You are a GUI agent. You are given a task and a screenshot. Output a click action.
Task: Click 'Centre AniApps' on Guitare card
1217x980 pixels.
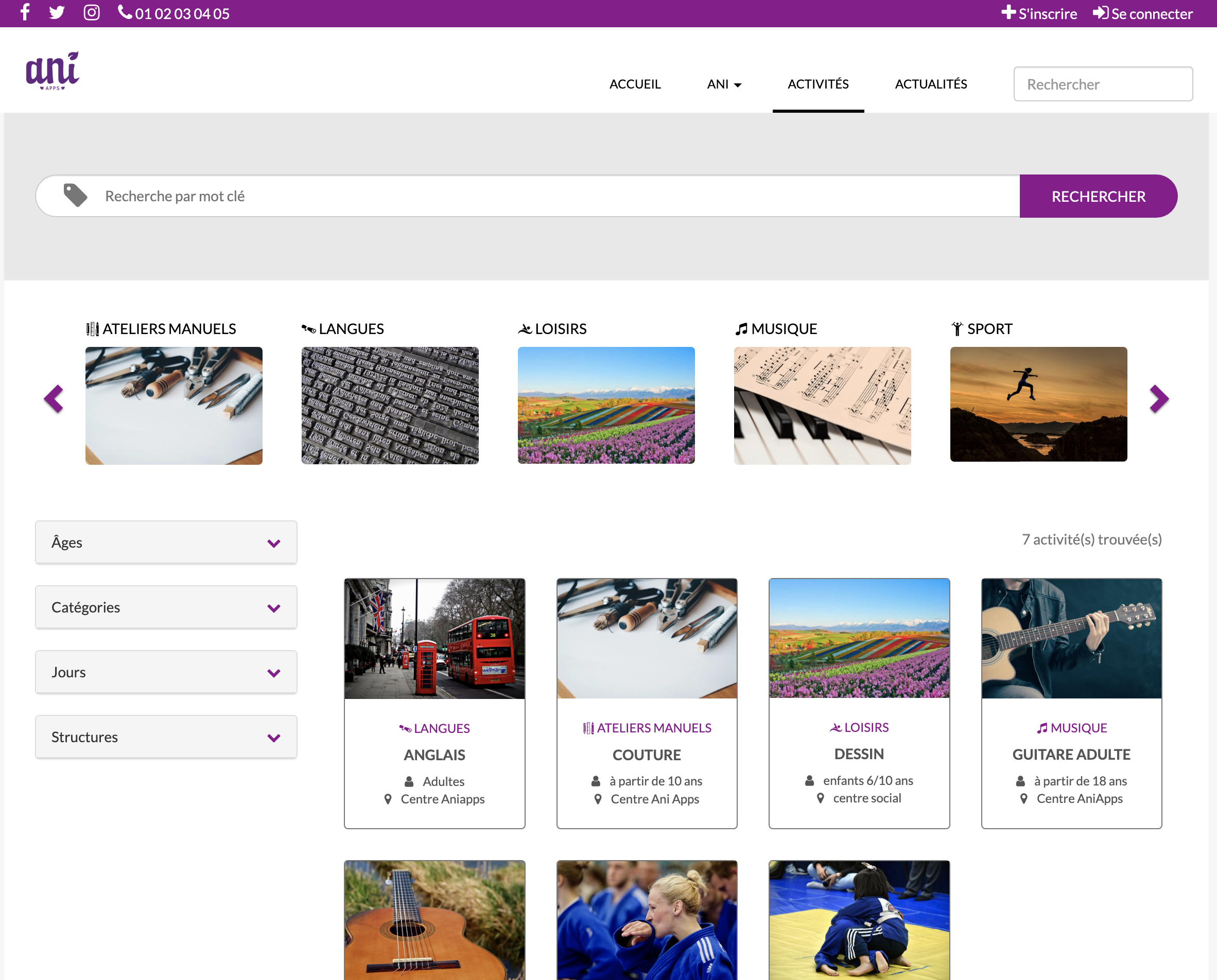tap(1079, 798)
